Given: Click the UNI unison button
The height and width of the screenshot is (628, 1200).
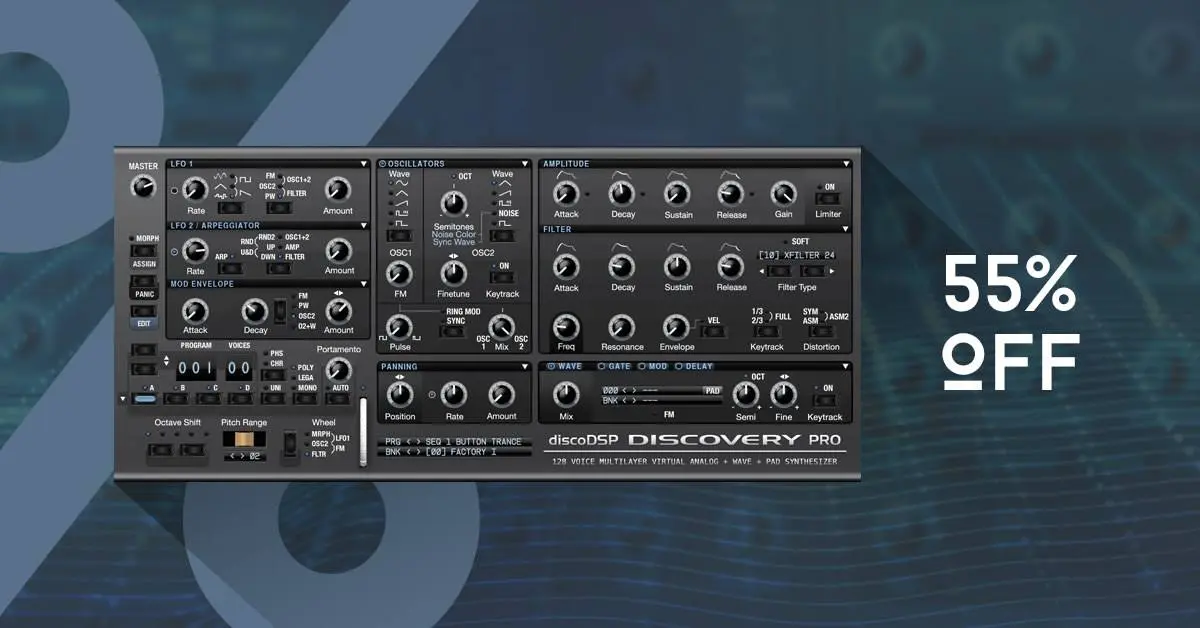Looking at the screenshot, I should (274, 399).
